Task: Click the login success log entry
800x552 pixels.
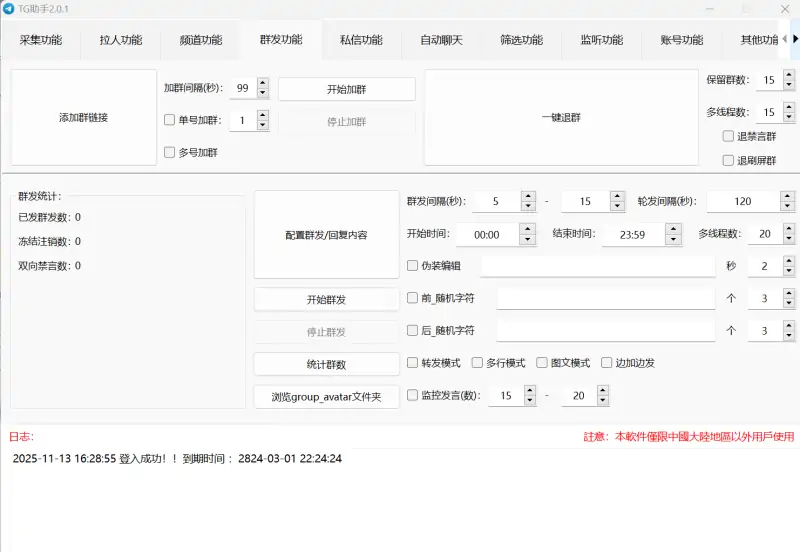Action: pos(177,458)
